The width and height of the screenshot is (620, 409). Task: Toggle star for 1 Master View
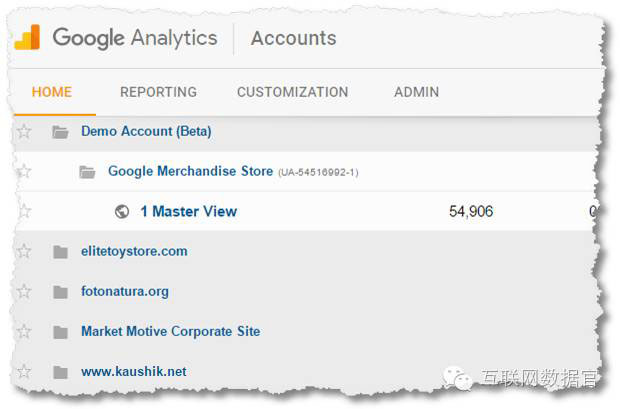pyautogui.click(x=25, y=211)
